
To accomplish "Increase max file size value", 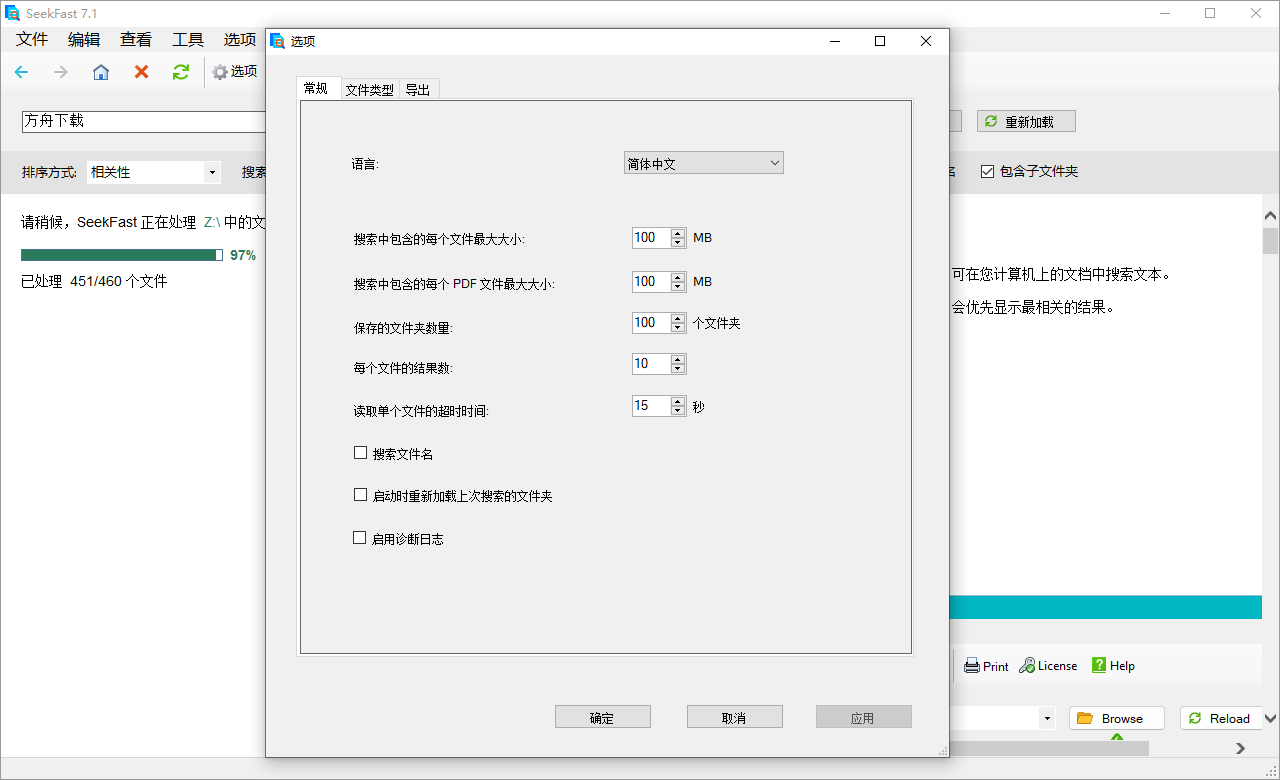I will [678, 234].
